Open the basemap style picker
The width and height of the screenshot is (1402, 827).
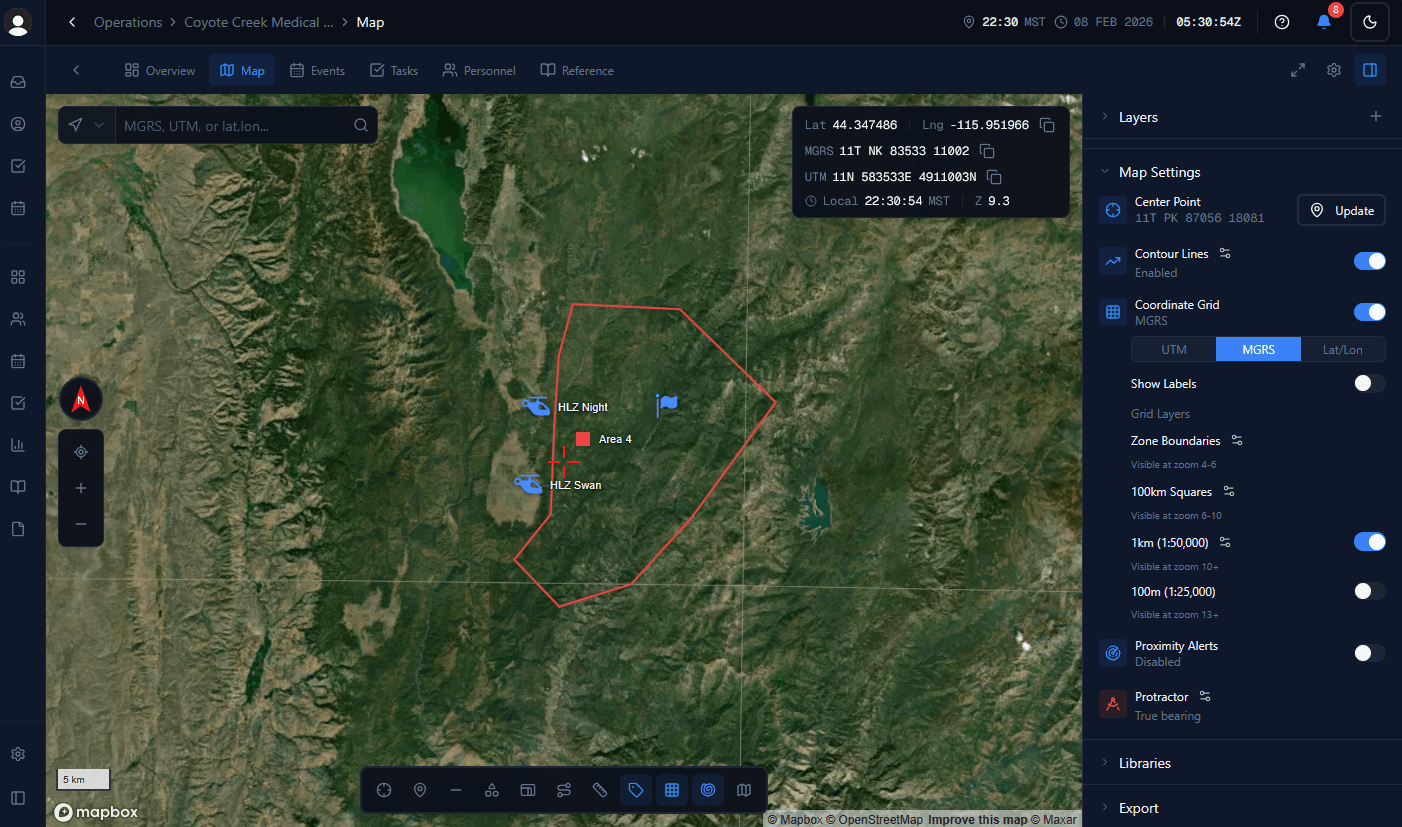click(744, 790)
